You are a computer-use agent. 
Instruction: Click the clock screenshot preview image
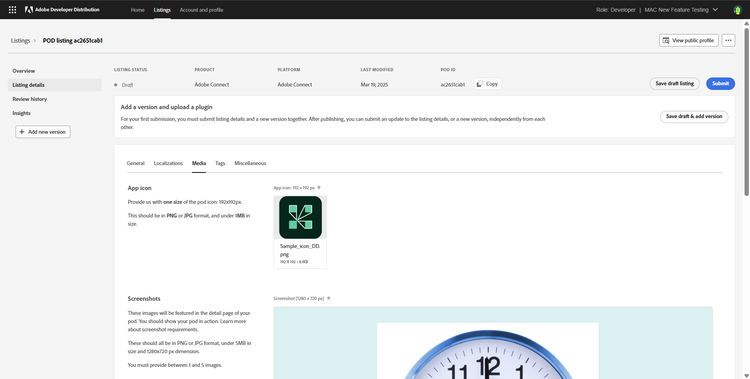click(493, 343)
